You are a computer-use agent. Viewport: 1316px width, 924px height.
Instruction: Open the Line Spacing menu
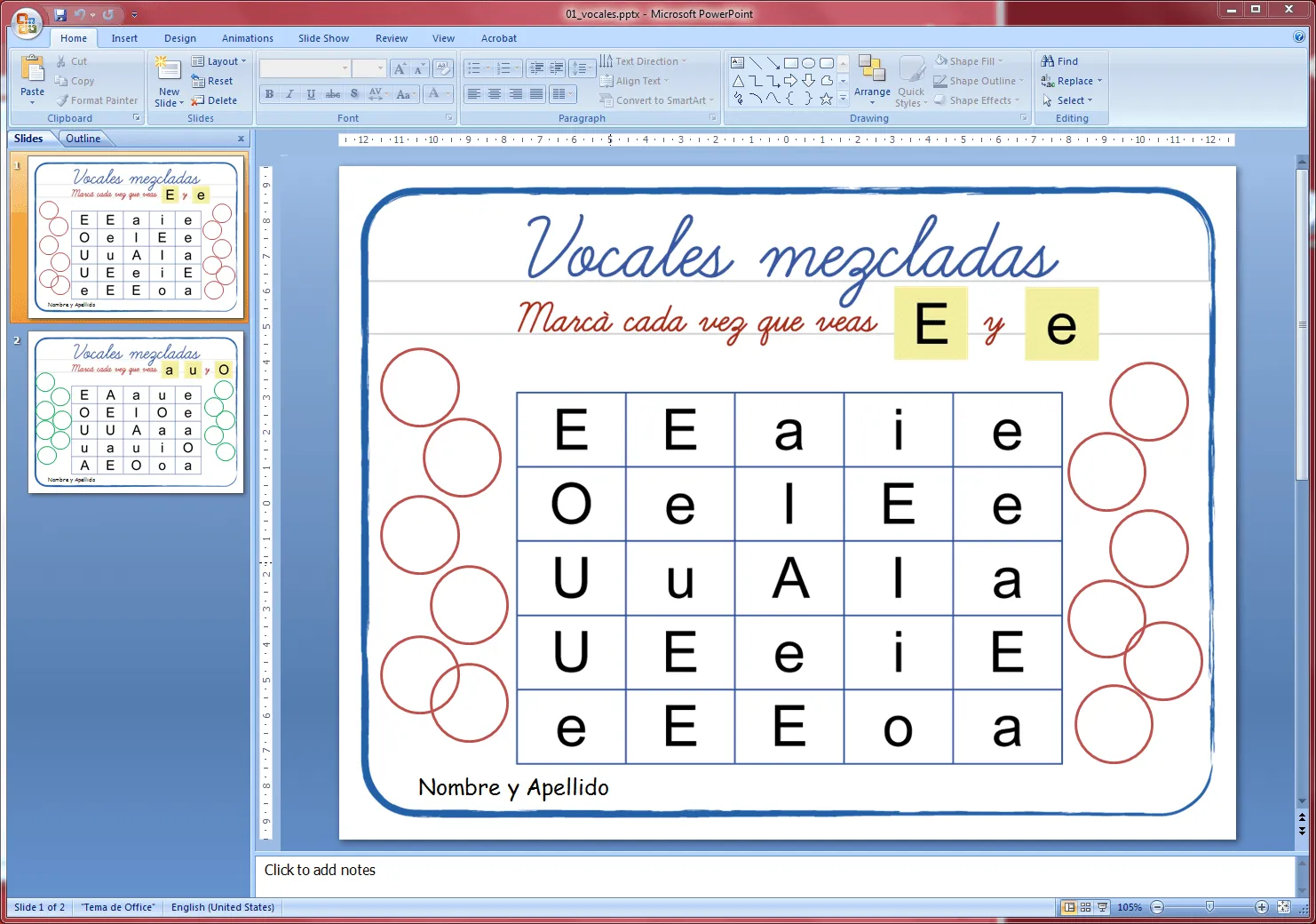tap(582, 68)
